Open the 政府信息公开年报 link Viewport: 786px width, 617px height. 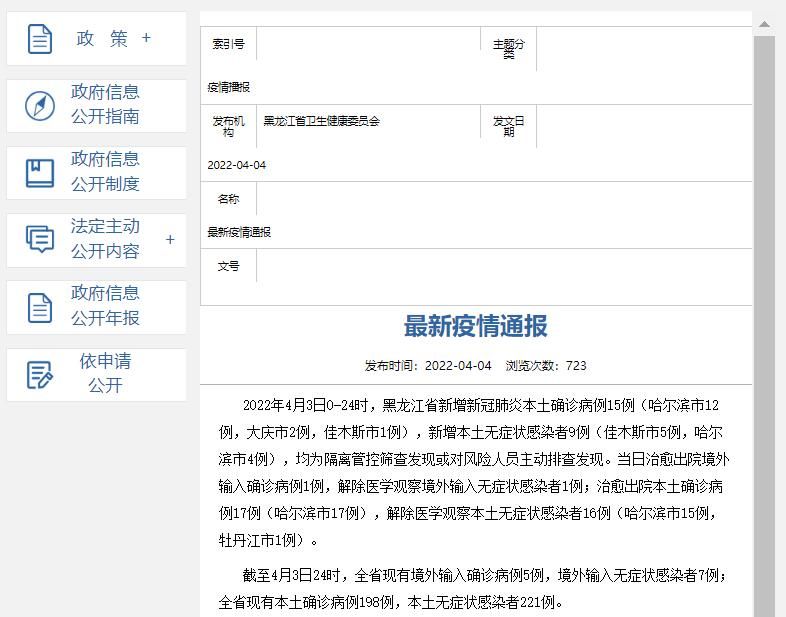pyautogui.click(x=105, y=306)
